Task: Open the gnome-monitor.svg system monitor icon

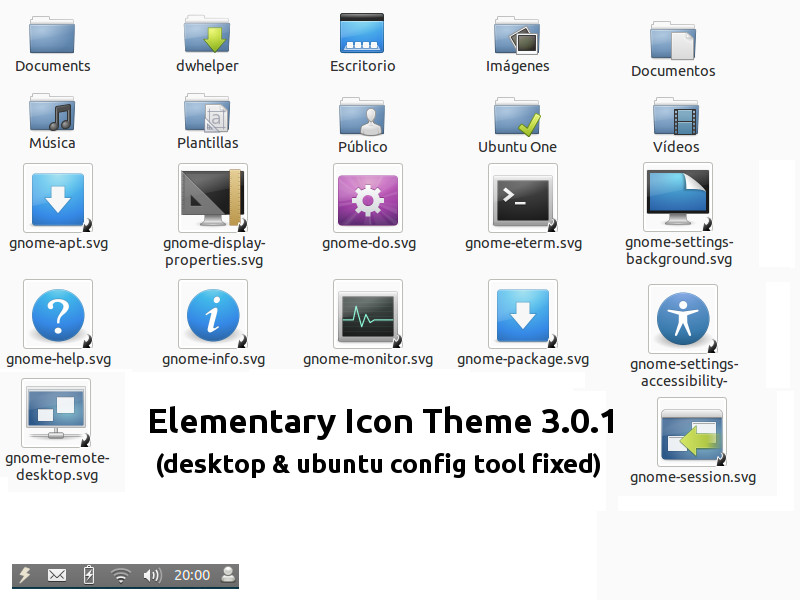Action: coord(367,314)
